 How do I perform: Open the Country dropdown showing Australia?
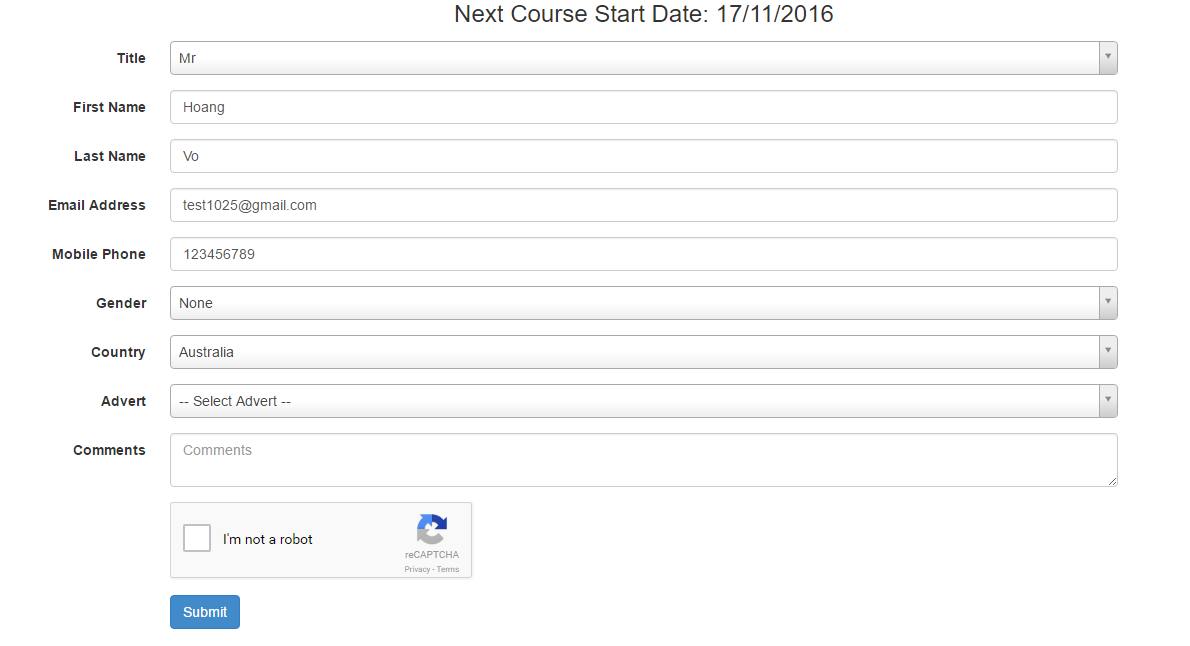click(634, 352)
